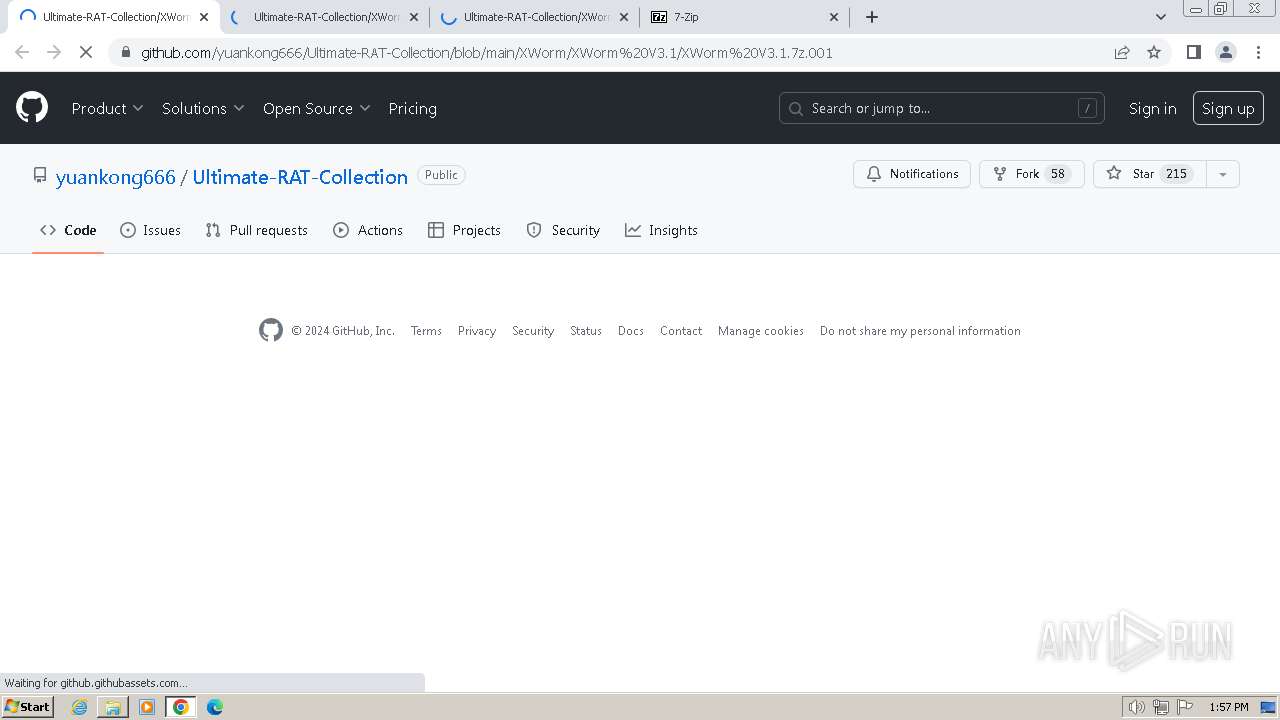Switch to the Projects tab
The height and width of the screenshot is (720, 1280).
point(464,230)
